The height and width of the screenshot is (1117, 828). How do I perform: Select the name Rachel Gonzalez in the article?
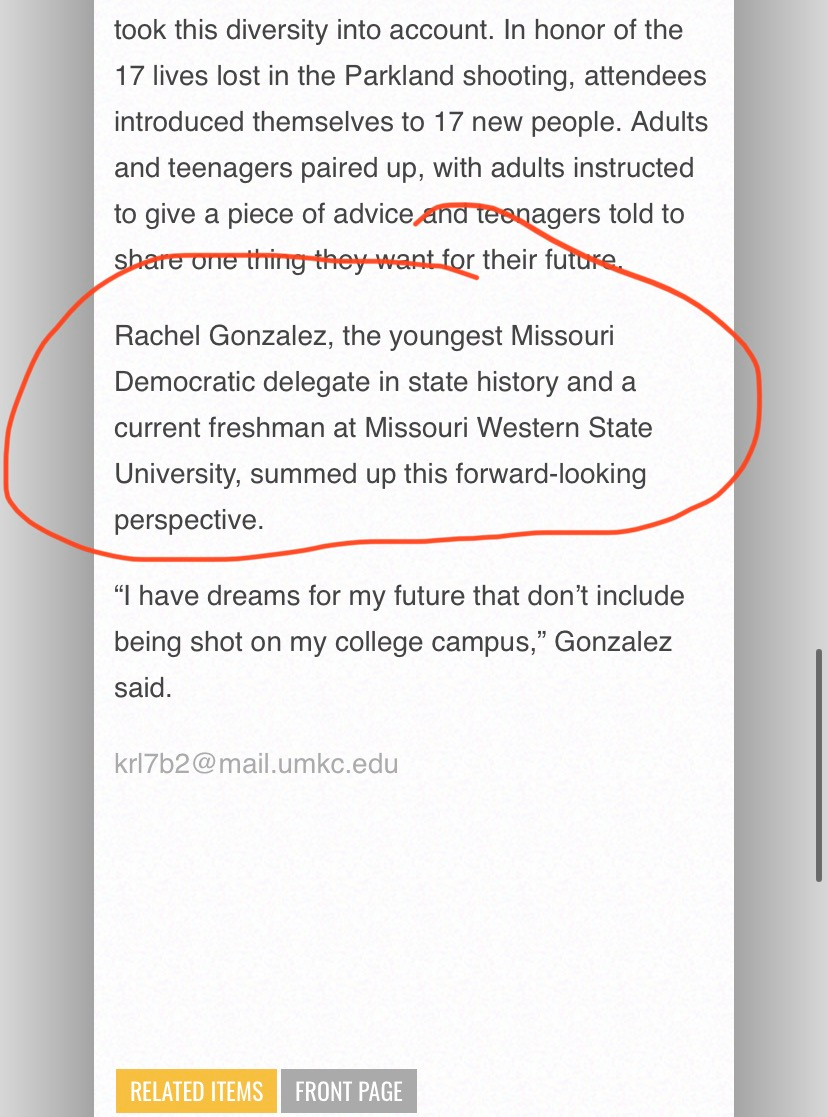[220, 336]
